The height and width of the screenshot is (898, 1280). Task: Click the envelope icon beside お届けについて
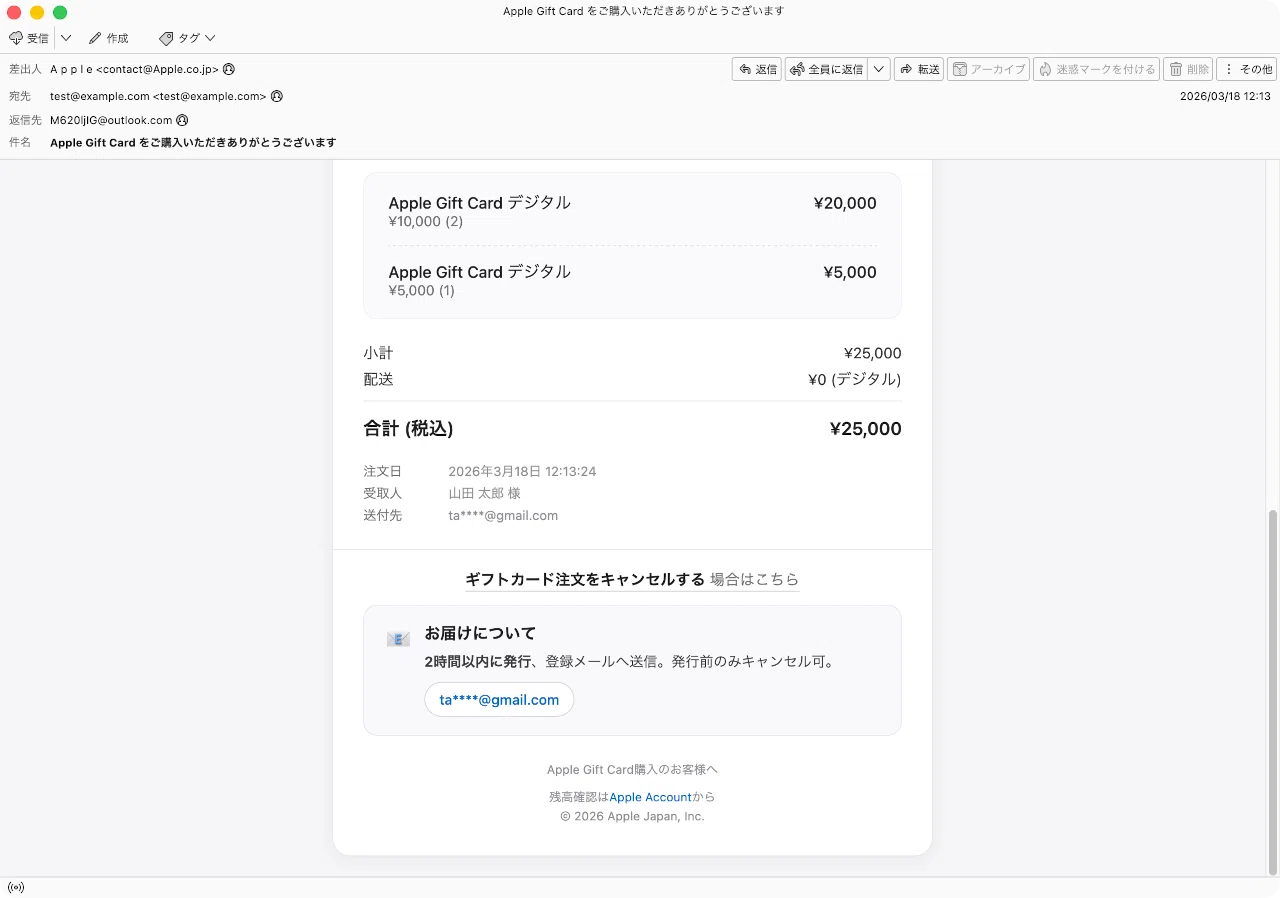click(398, 639)
